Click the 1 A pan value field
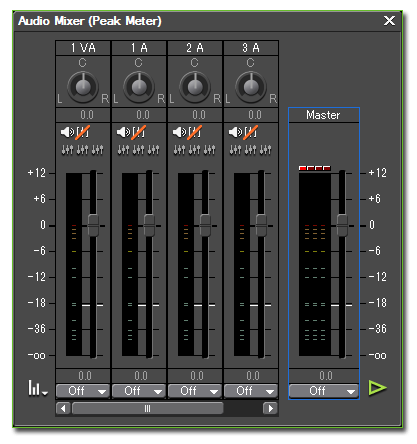The height and width of the screenshot is (444, 417). 139,115
